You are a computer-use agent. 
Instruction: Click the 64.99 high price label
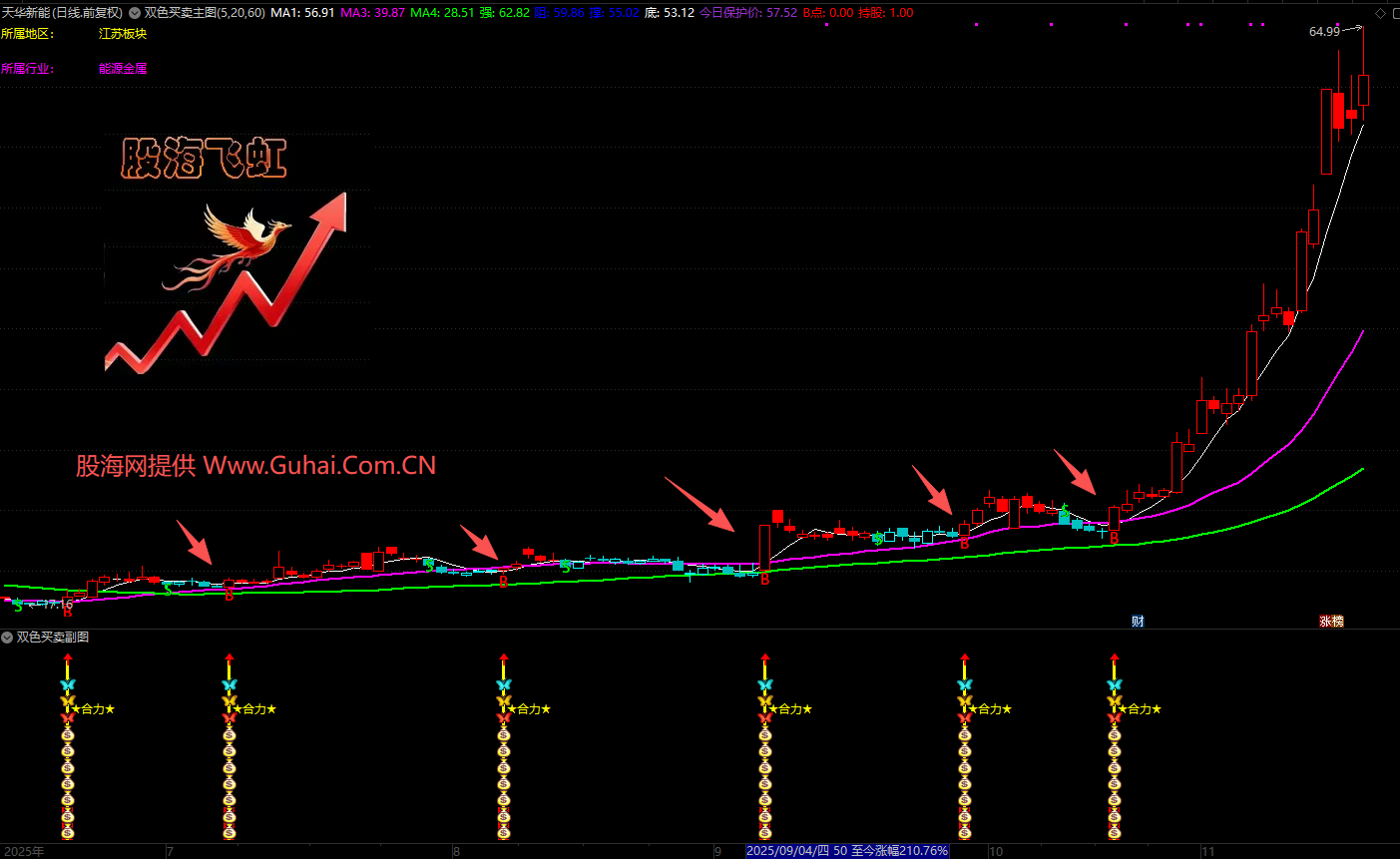pyautogui.click(x=1324, y=32)
